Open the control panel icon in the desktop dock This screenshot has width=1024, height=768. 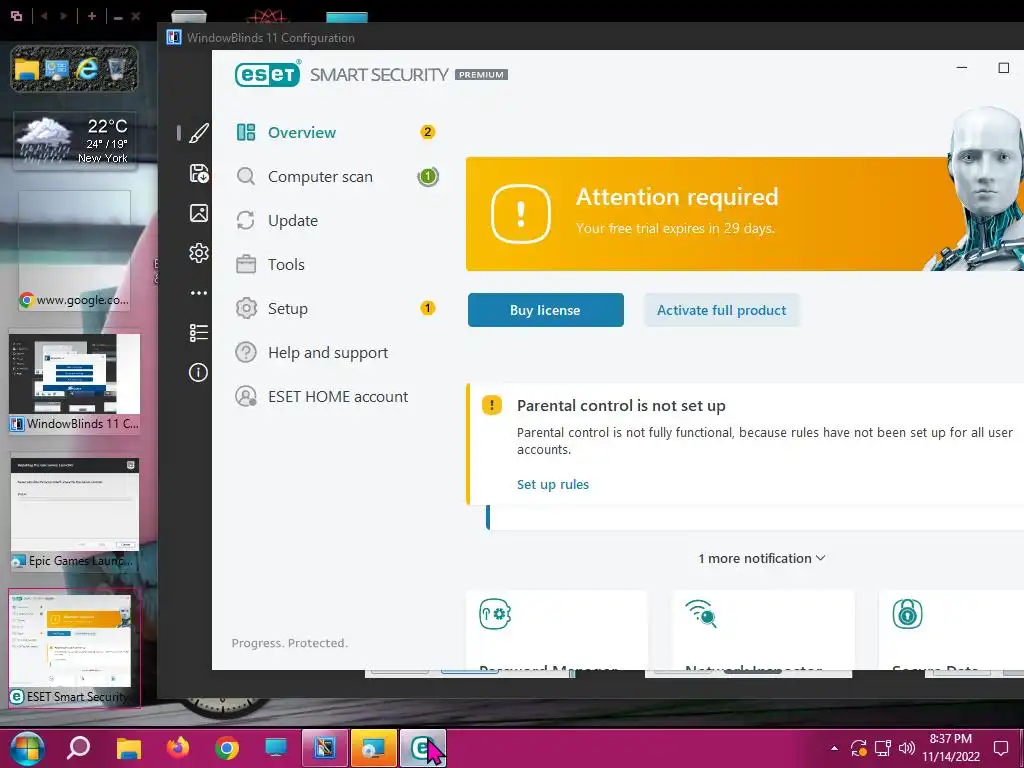(57, 69)
